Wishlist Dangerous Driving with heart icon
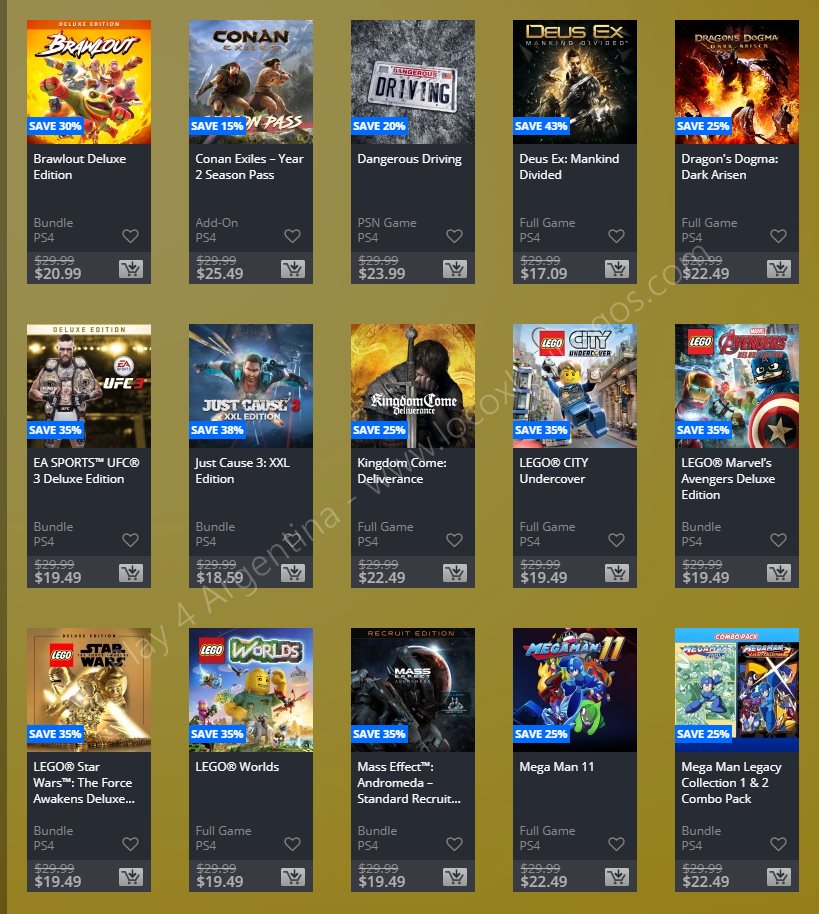 455,235
